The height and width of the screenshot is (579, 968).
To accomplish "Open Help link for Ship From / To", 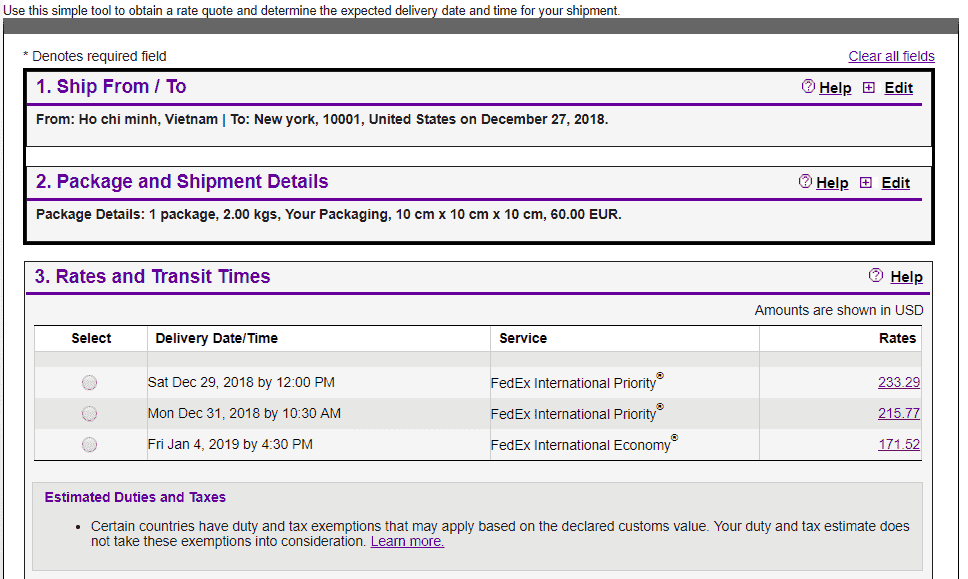I will [x=835, y=88].
